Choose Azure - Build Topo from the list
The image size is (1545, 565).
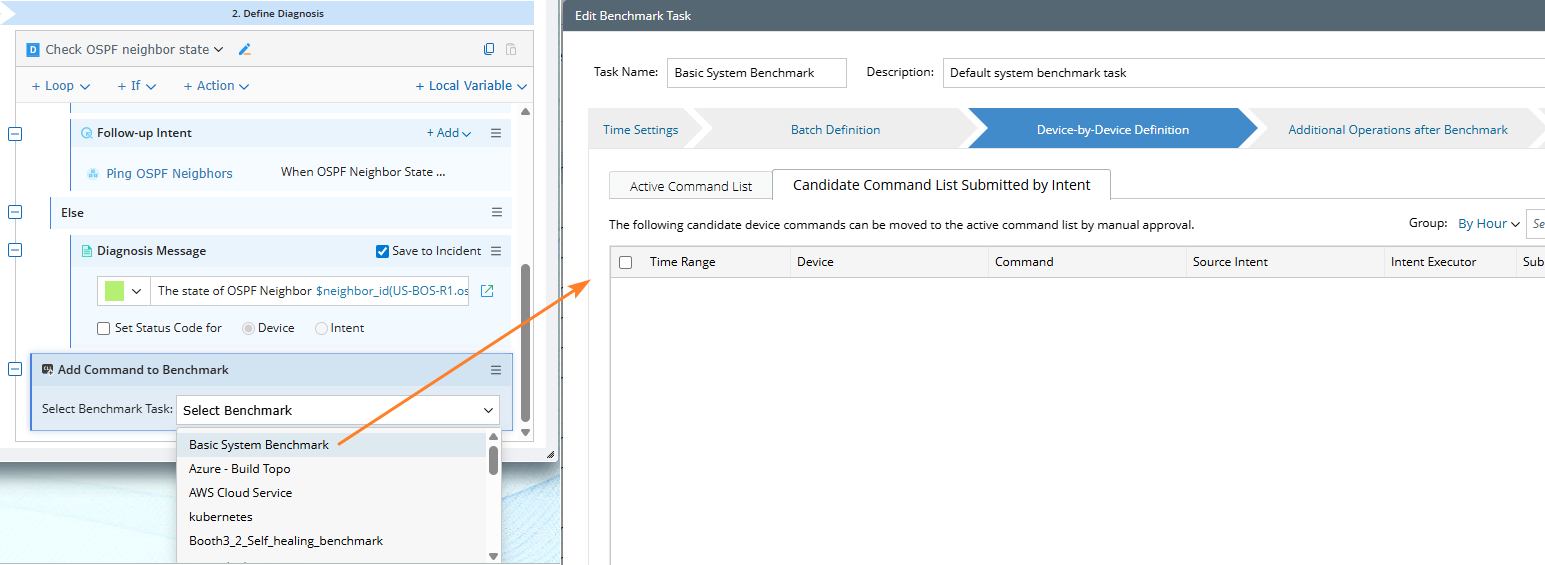point(331,469)
